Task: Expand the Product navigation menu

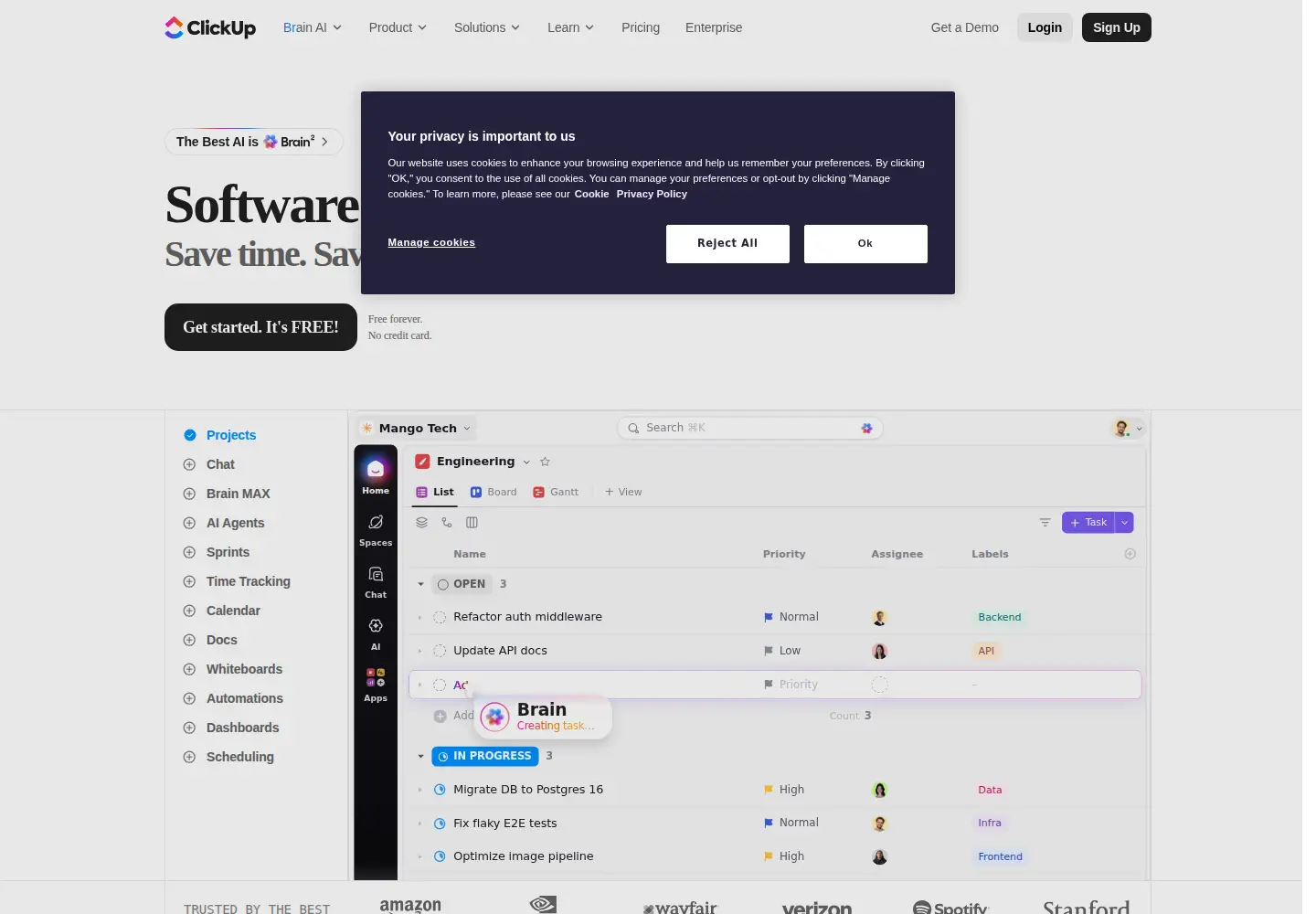Action: click(x=398, y=27)
